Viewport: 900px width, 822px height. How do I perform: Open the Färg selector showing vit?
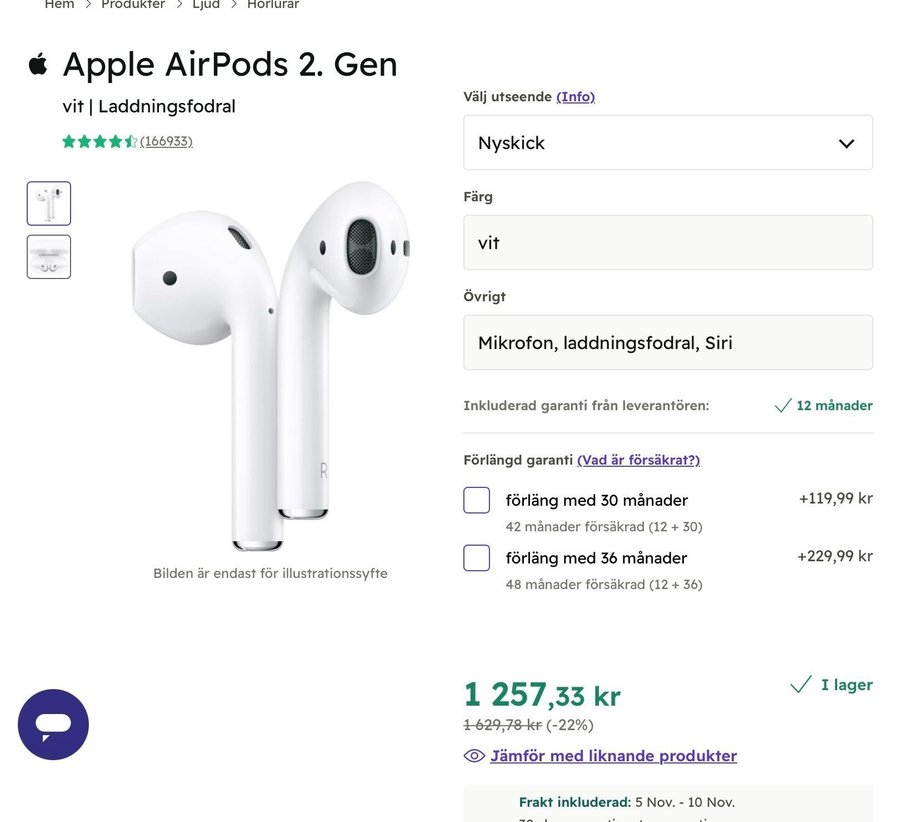point(667,243)
